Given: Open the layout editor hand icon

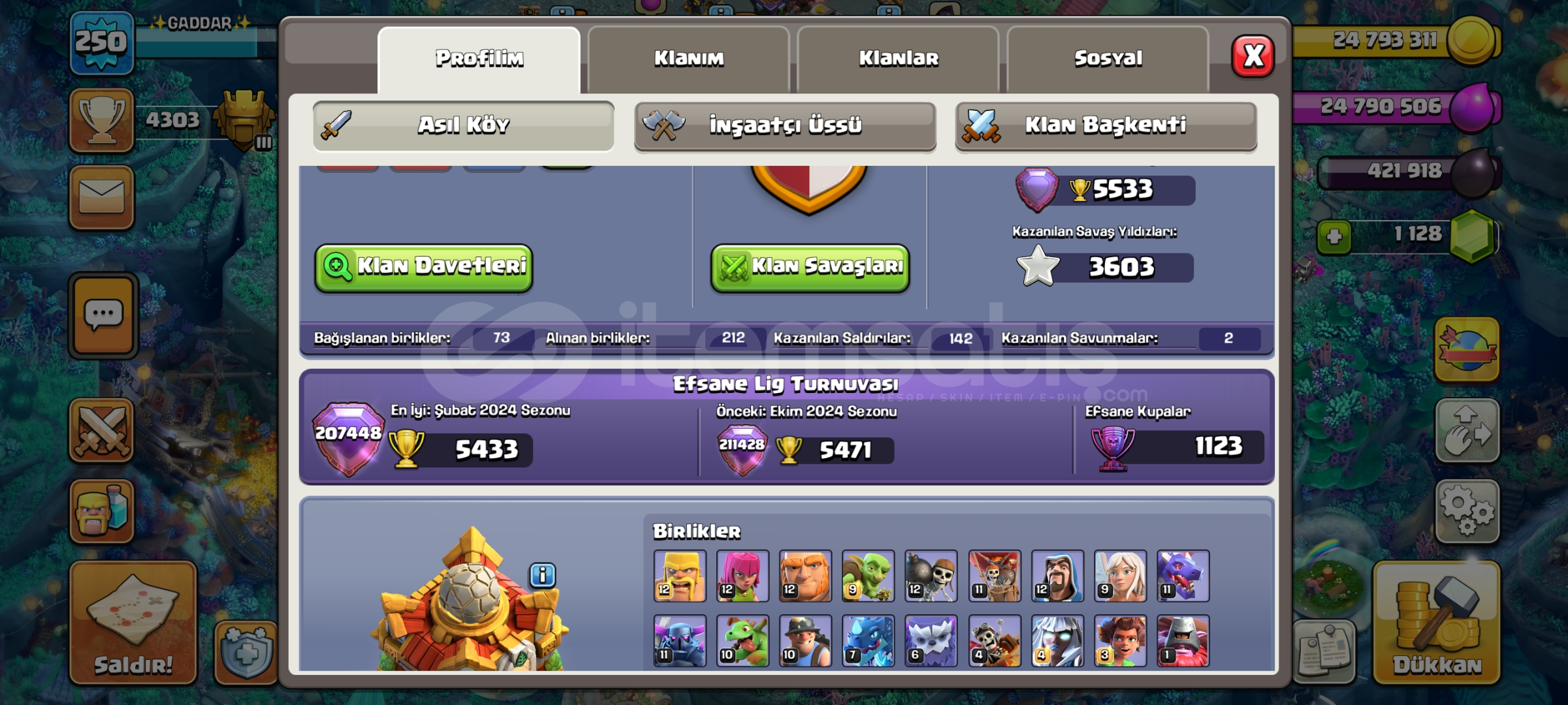Looking at the screenshot, I should click(x=1467, y=430).
